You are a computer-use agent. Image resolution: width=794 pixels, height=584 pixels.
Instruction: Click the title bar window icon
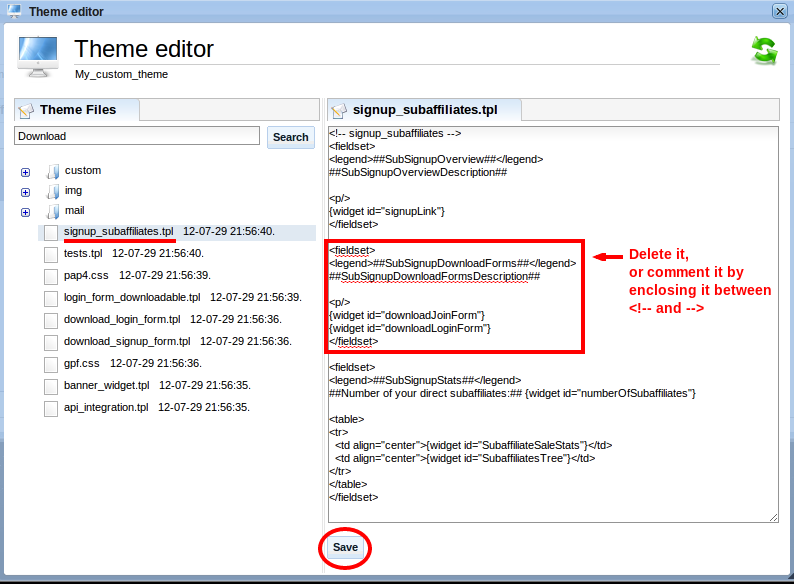(x=15, y=11)
